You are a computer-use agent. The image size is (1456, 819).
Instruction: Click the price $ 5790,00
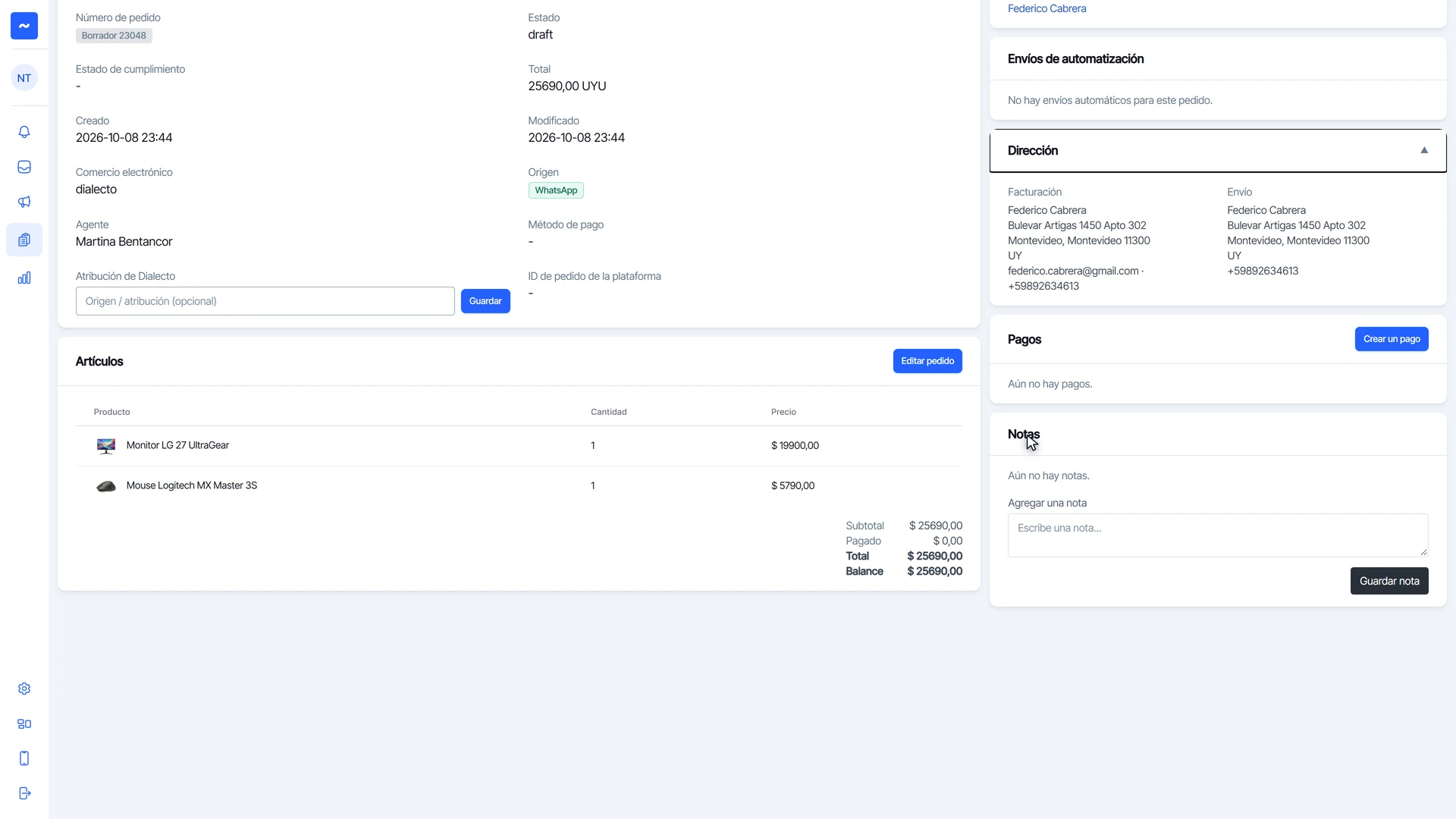[x=792, y=486]
